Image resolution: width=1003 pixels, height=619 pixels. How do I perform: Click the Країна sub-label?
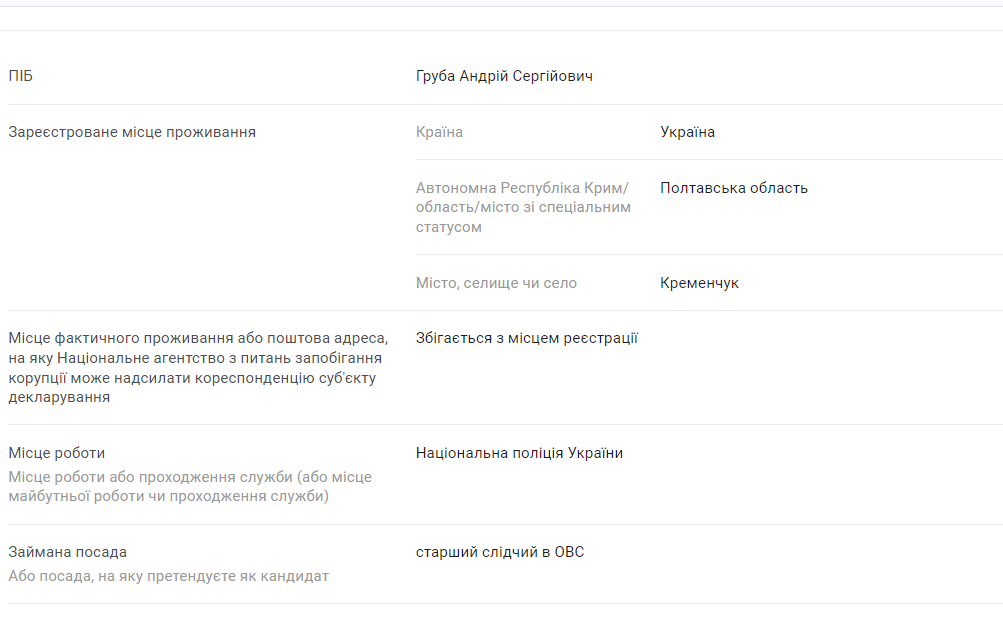click(439, 132)
